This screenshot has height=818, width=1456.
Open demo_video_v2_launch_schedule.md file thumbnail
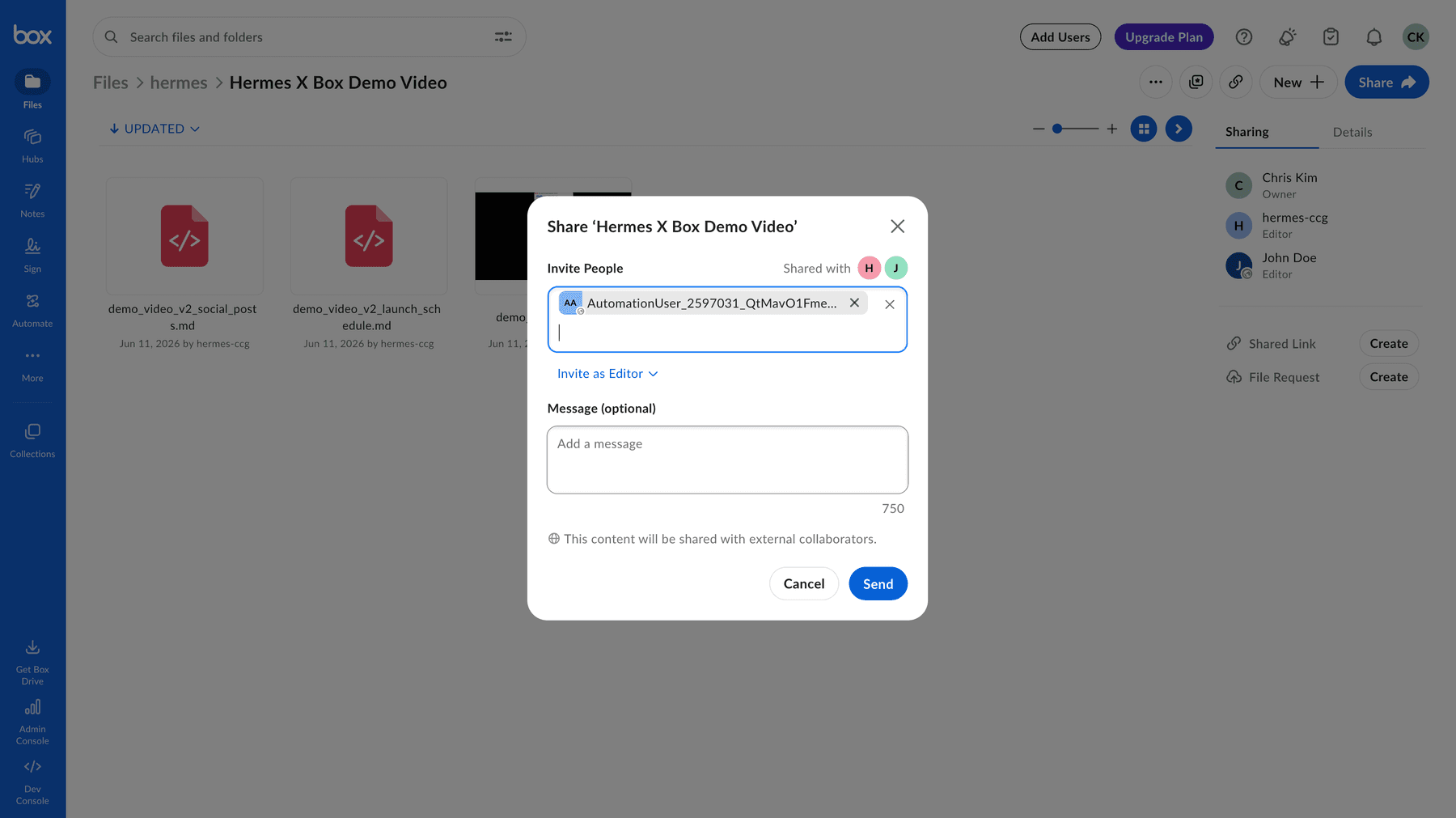(x=369, y=236)
